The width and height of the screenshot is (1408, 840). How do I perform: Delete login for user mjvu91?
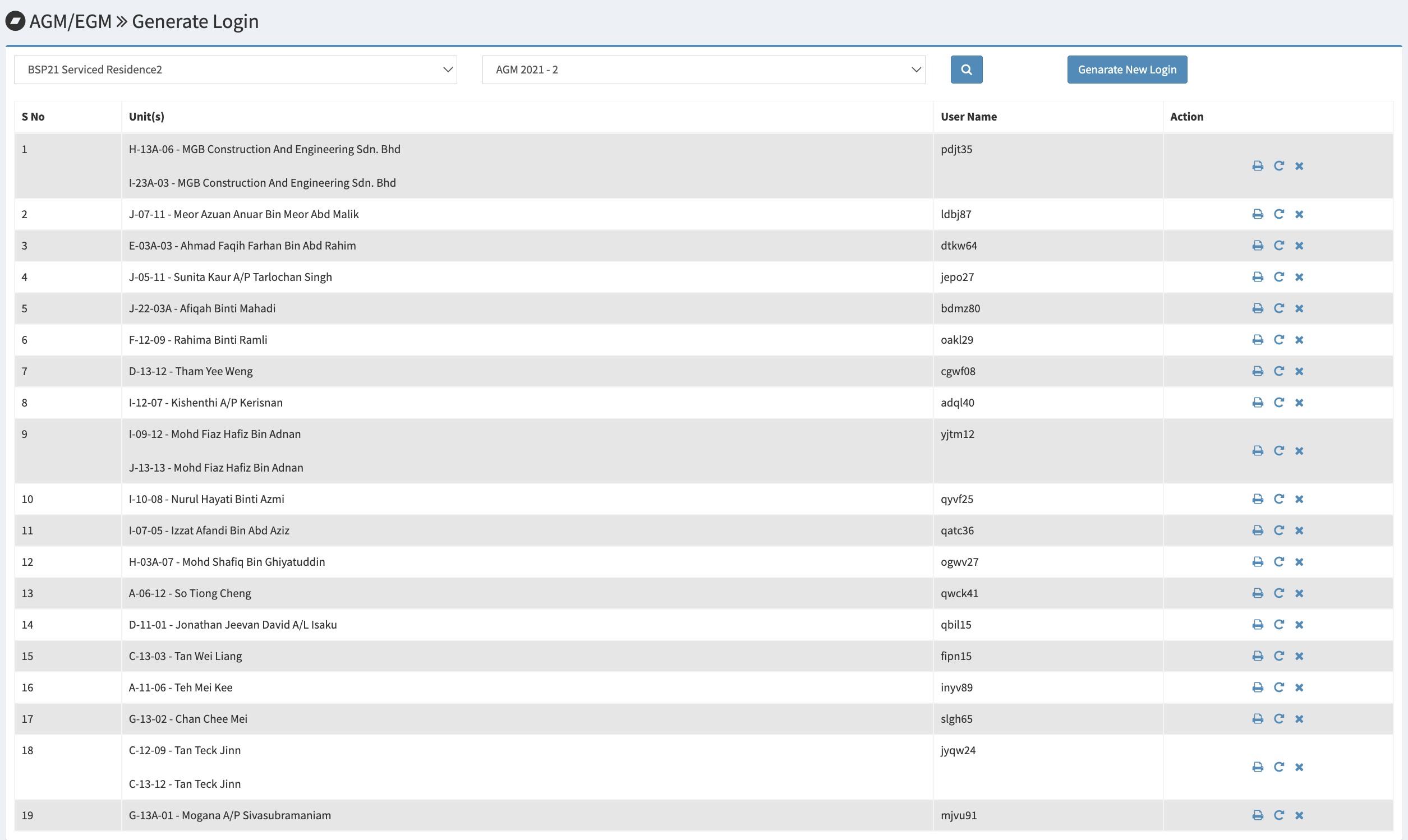[x=1299, y=815]
